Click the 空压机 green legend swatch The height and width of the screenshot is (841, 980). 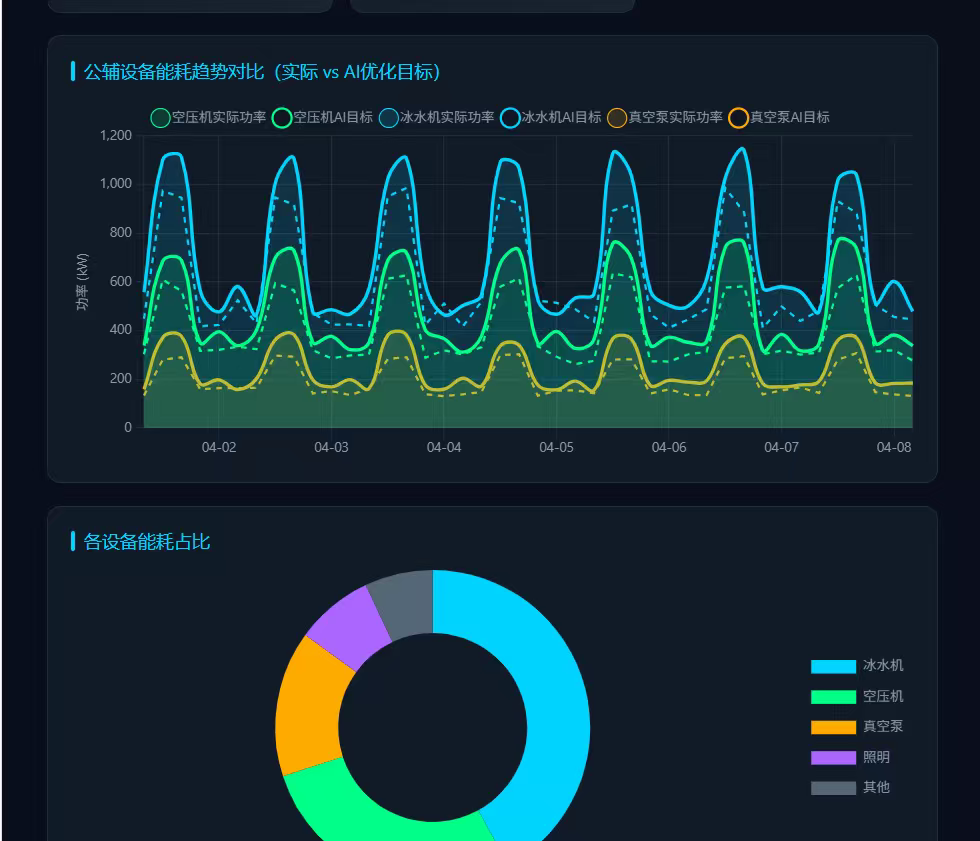click(x=833, y=697)
